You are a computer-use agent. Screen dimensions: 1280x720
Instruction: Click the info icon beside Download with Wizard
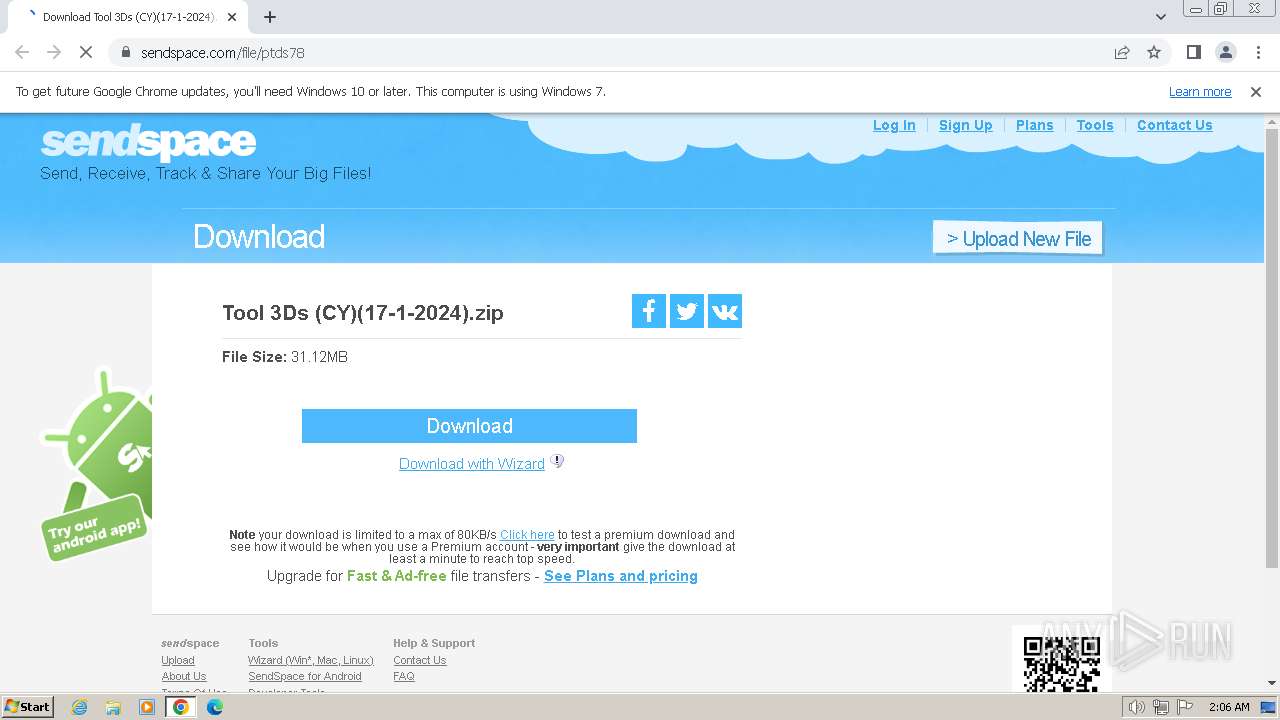pos(558,461)
